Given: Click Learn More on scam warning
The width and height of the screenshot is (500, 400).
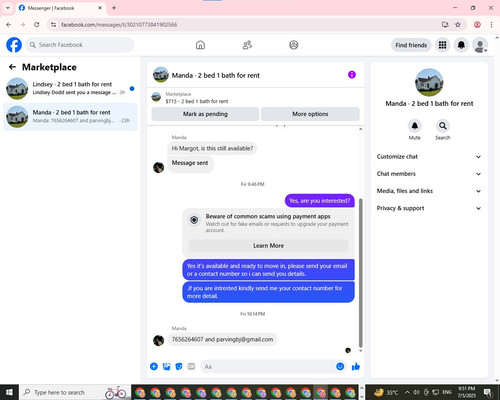Looking at the screenshot, I should tap(268, 246).
